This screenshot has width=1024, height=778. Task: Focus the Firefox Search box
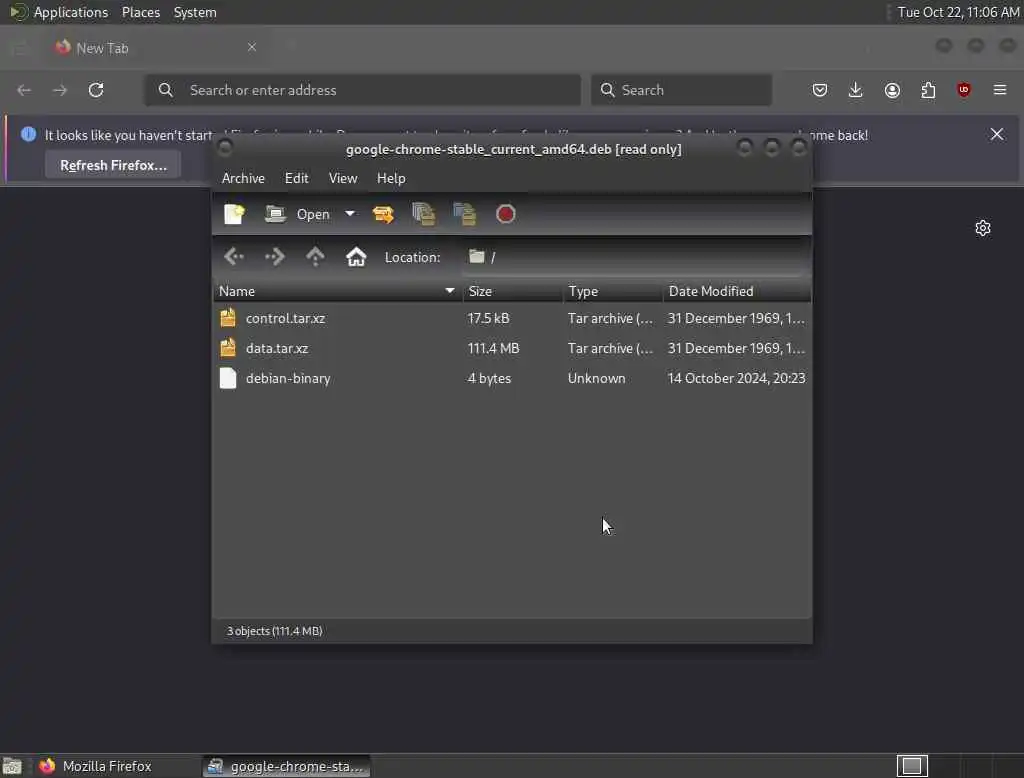(681, 90)
